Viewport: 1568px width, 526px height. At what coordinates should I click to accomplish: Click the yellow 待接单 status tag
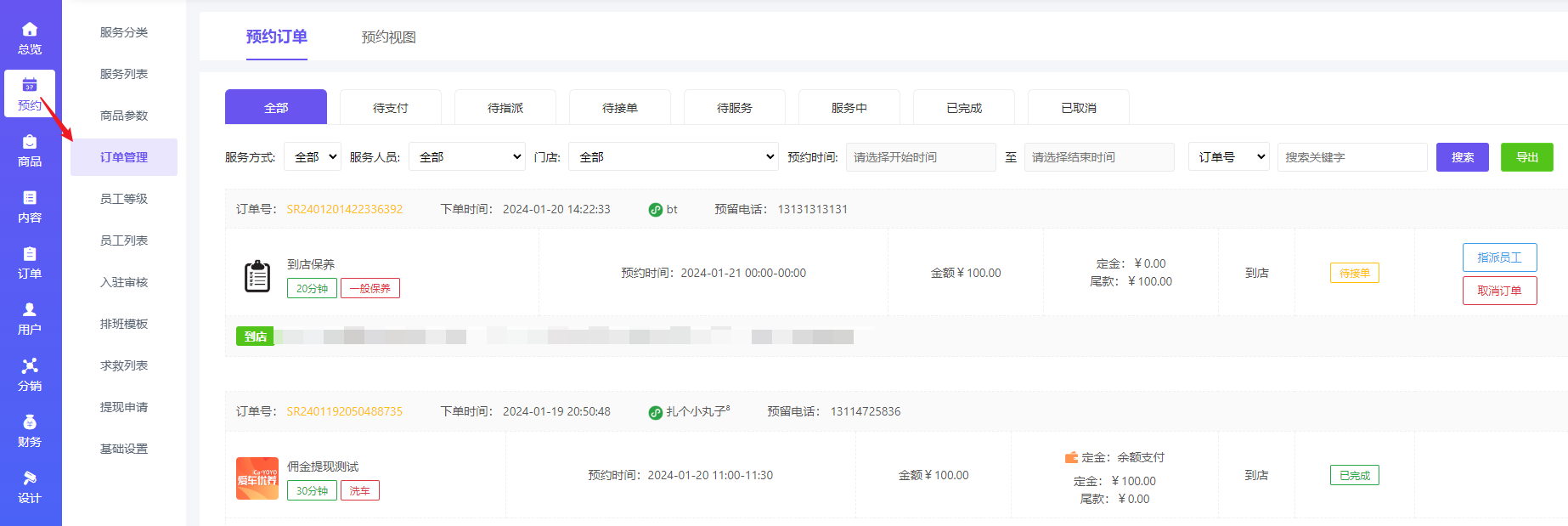(x=1355, y=273)
